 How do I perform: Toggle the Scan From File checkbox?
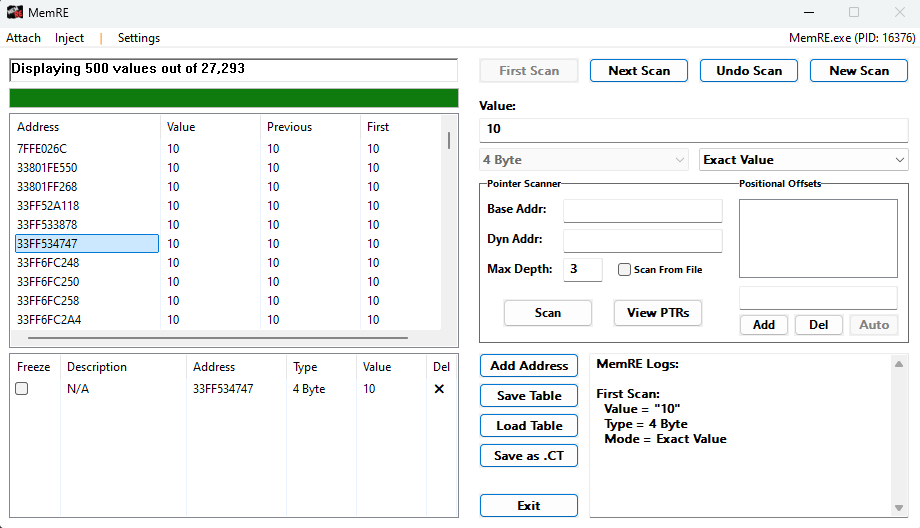pyautogui.click(x=624, y=269)
